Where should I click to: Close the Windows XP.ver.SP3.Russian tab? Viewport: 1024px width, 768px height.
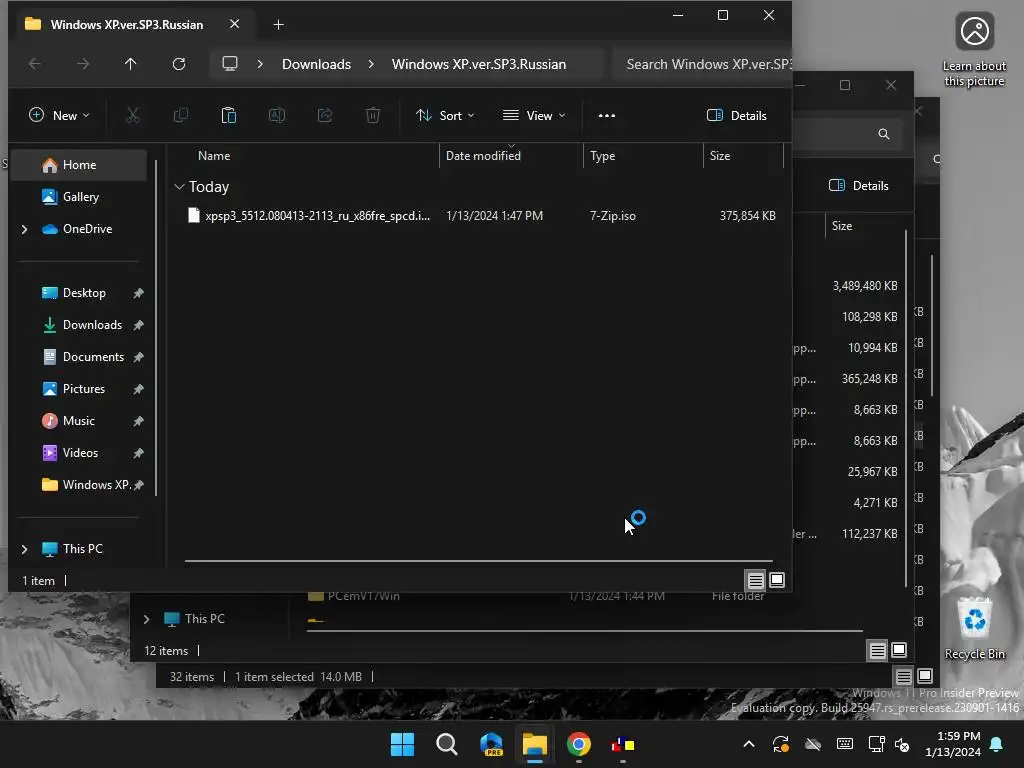coord(234,24)
